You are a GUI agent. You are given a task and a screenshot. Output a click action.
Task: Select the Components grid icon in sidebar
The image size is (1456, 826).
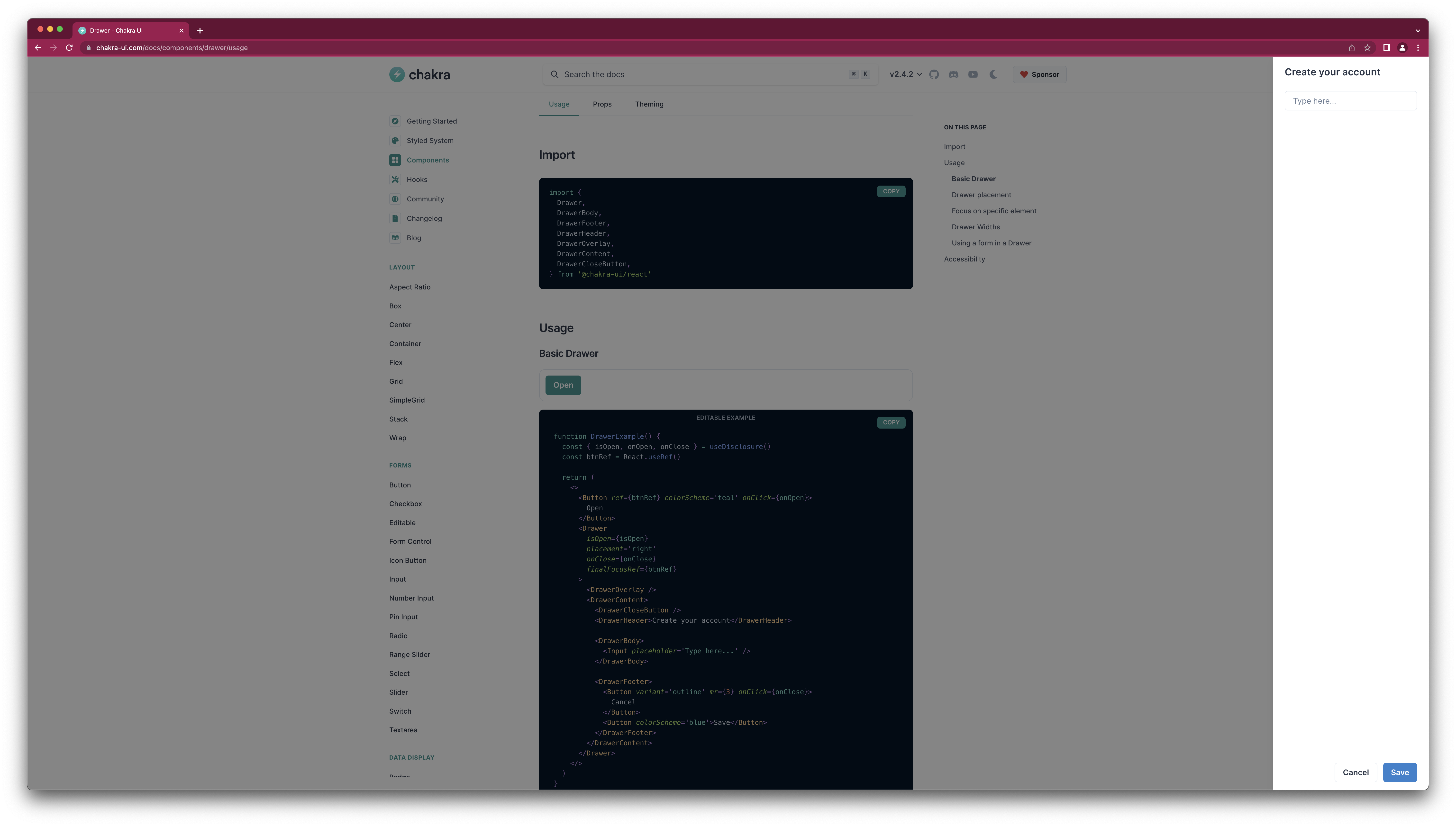click(x=395, y=160)
